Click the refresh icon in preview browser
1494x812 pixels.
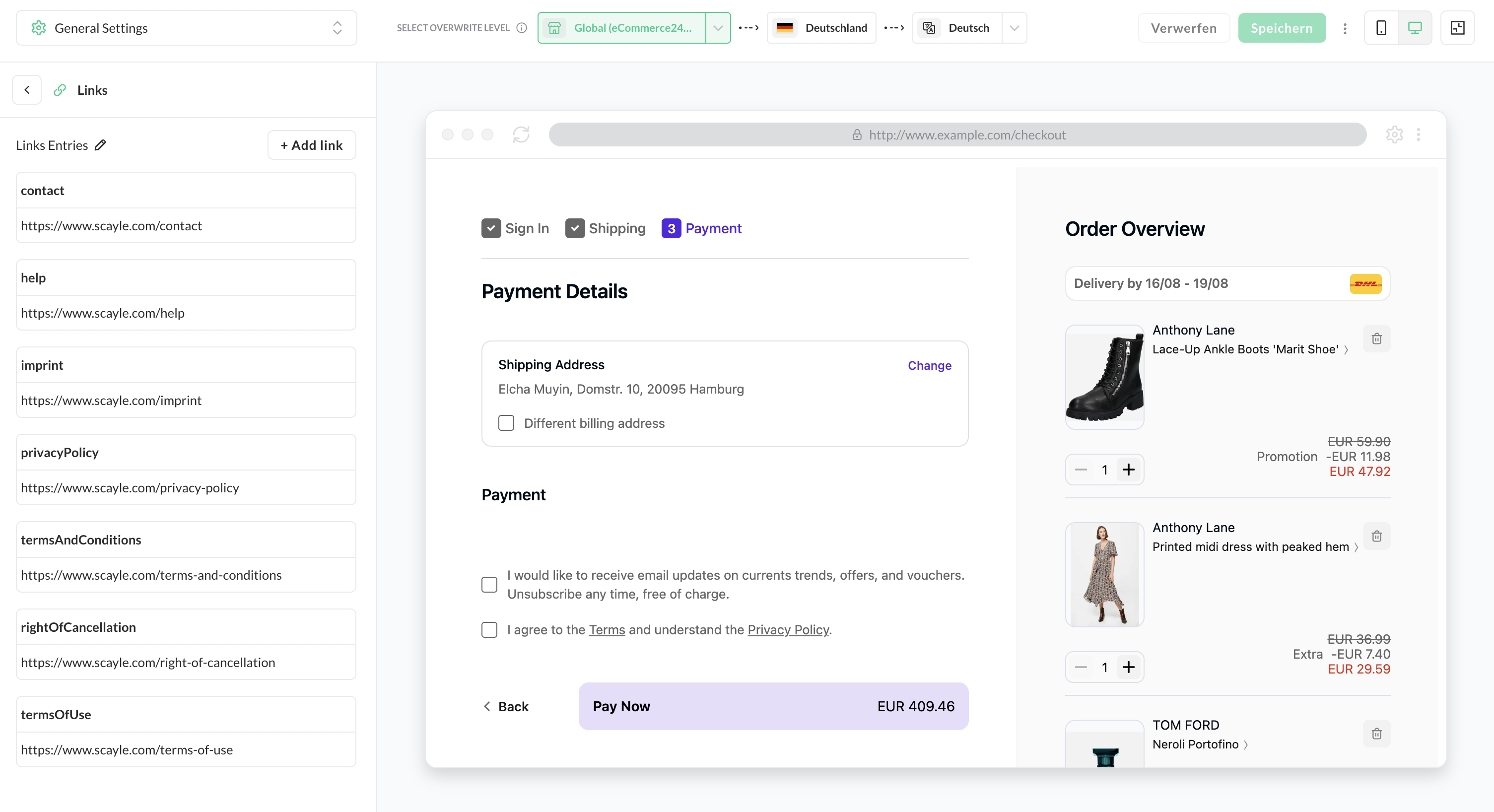point(521,135)
